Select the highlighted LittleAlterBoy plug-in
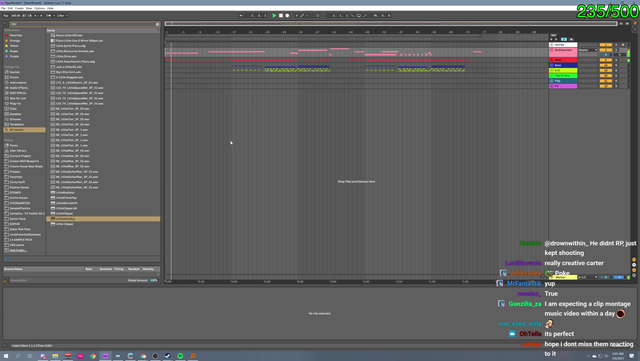The height and width of the screenshot is (361, 640). pos(103,219)
